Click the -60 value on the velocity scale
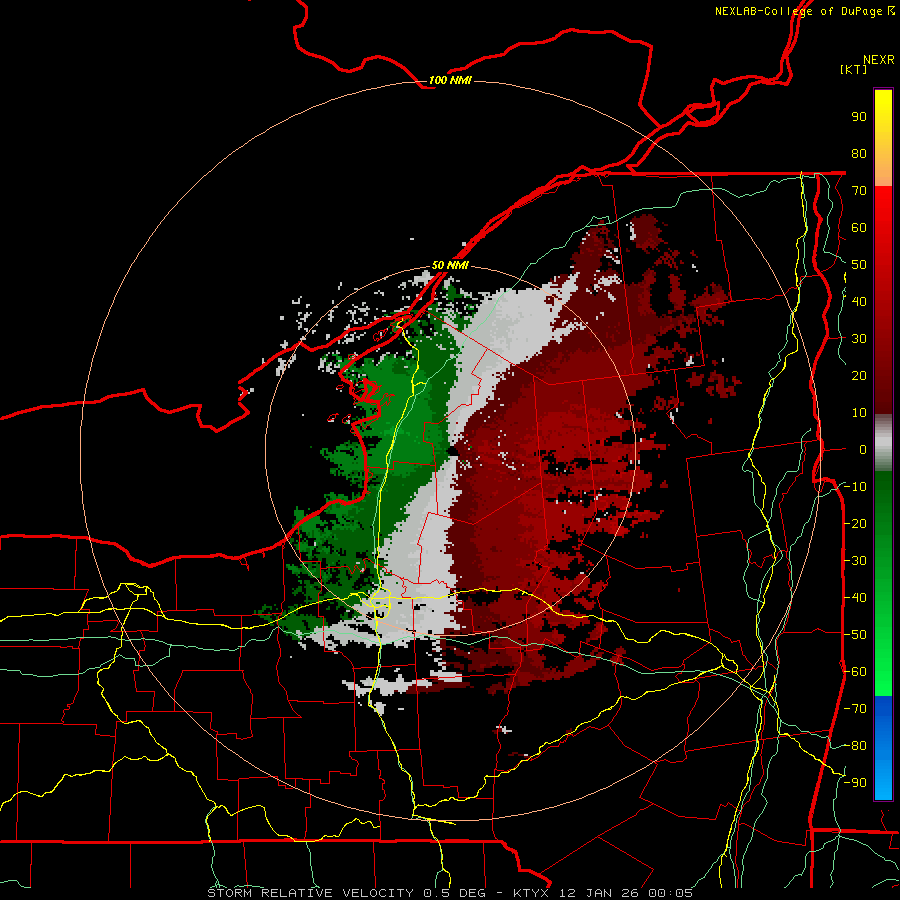 pos(855,672)
